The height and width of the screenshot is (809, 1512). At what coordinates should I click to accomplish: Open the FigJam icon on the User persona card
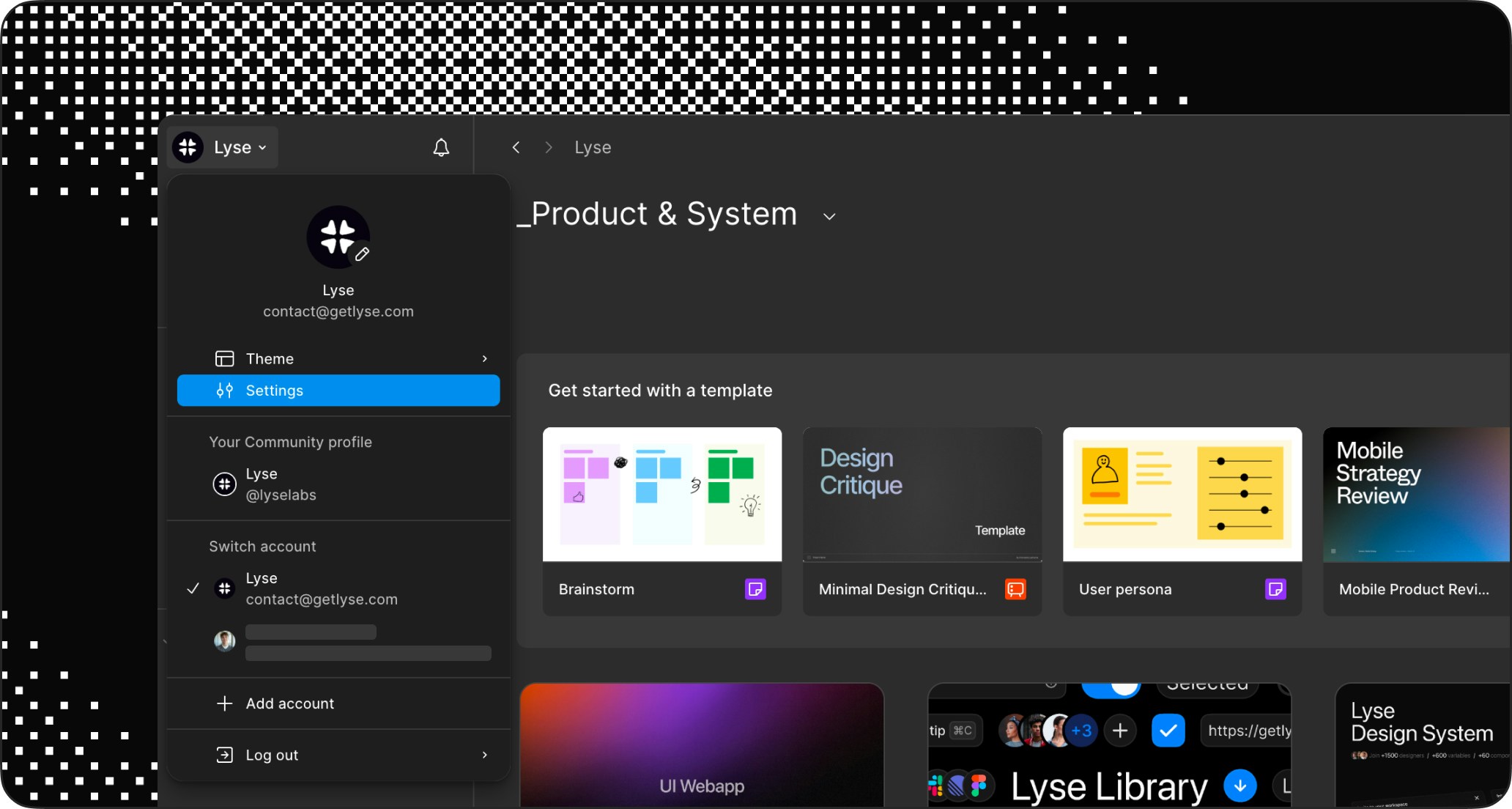point(1276,588)
